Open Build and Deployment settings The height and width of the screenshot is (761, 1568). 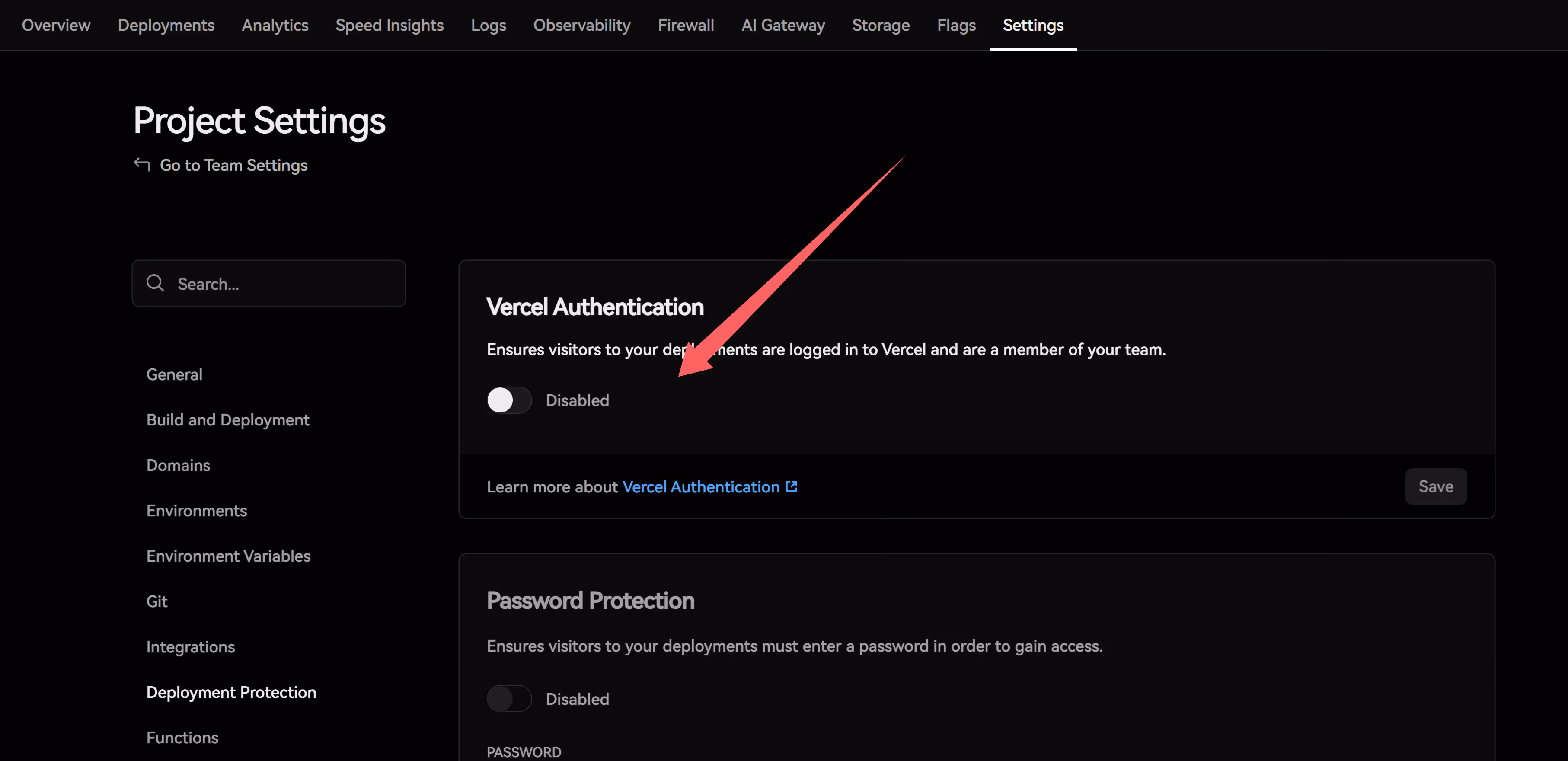[x=228, y=420]
